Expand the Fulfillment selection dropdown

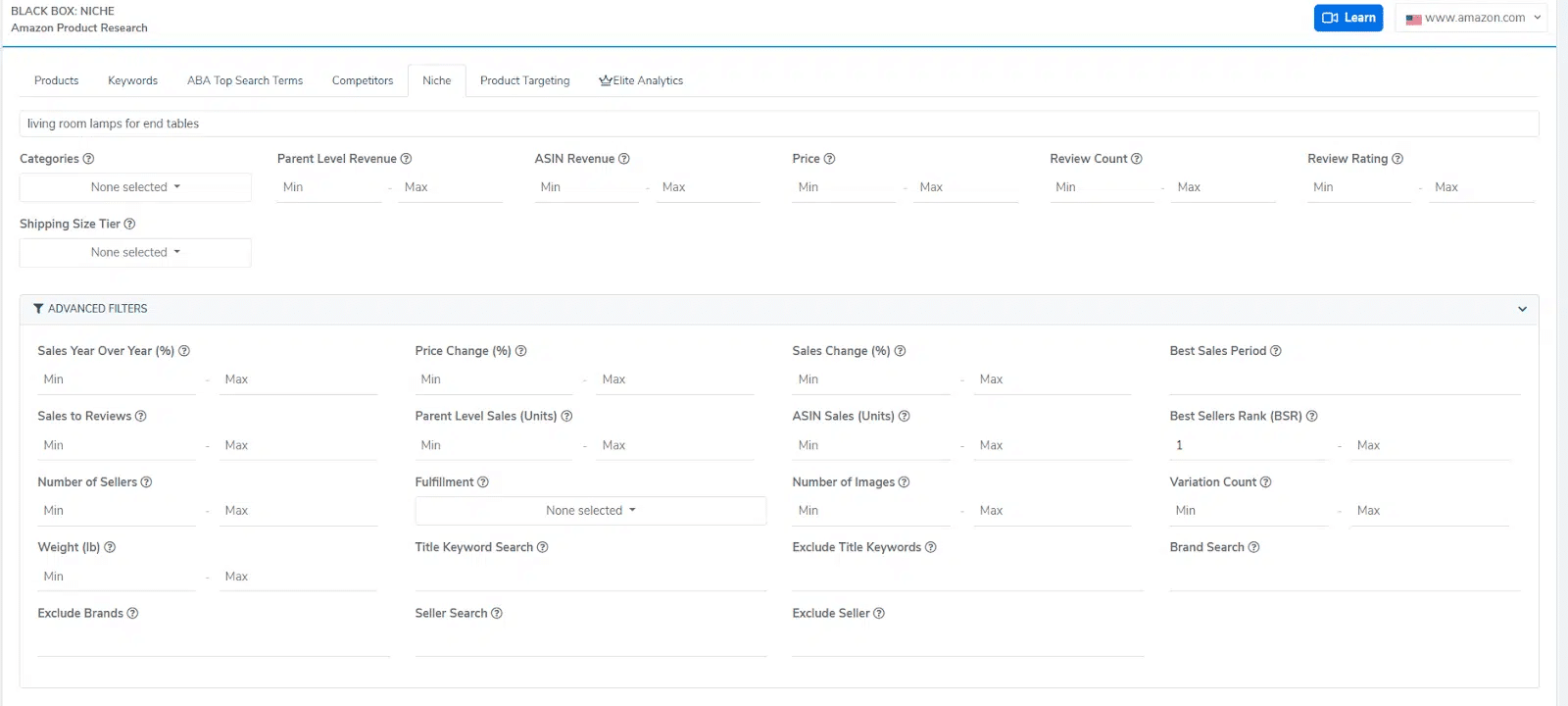pos(590,511)
